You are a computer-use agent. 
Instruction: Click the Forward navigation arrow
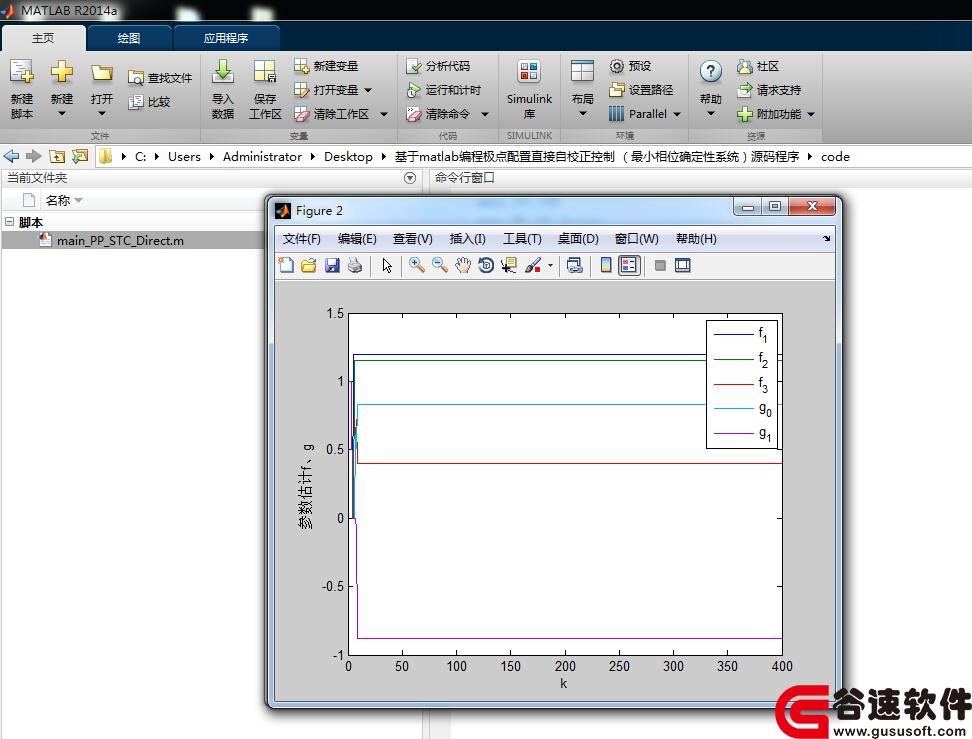click(x=33, y=156)
